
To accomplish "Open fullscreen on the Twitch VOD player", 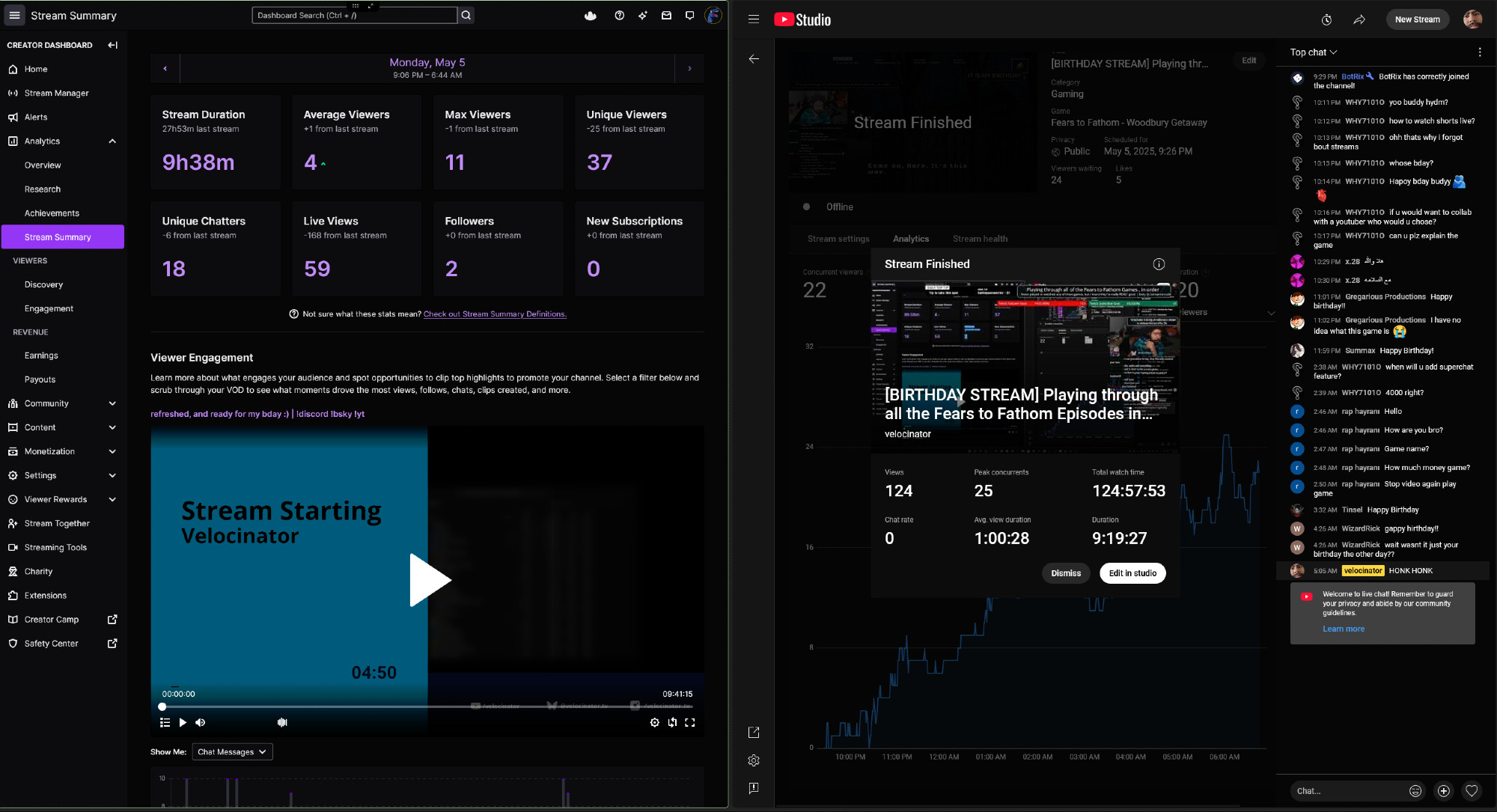I will pyautogui.click(x=690, y=722).
